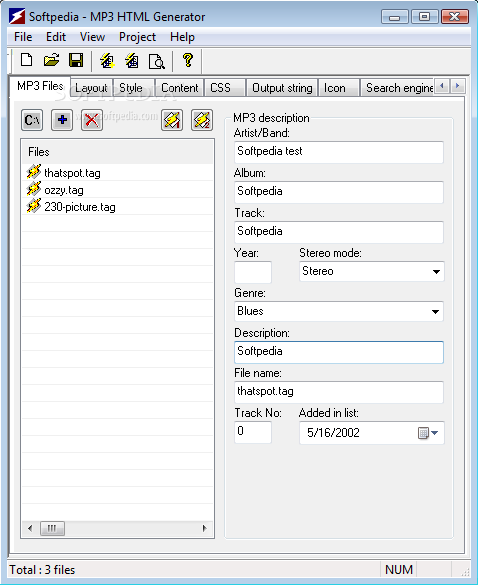Click the Preview magnifier page icon

click(156, 61)
